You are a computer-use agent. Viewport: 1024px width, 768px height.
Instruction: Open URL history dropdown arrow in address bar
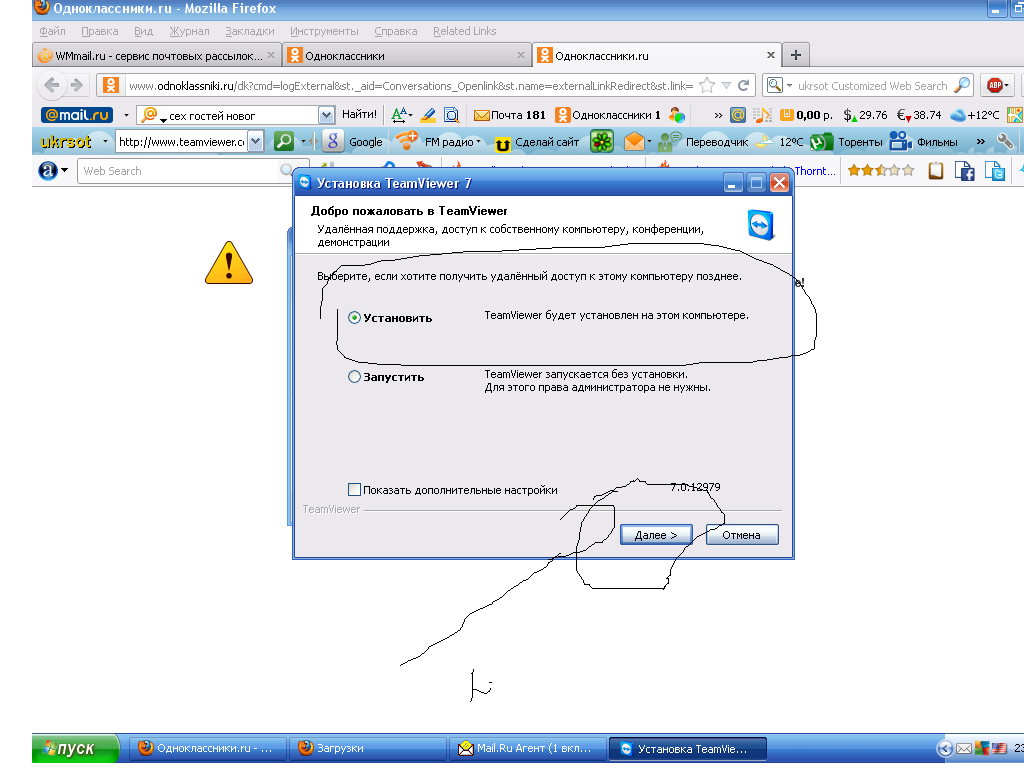726,86
